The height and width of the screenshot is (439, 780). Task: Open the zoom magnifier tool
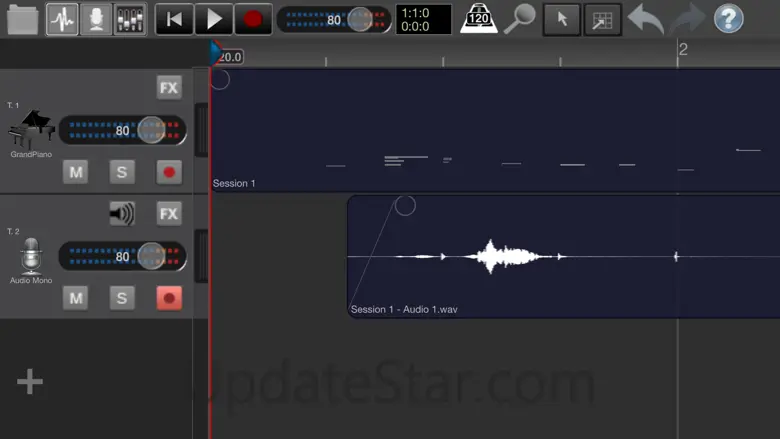pos(519,19)
